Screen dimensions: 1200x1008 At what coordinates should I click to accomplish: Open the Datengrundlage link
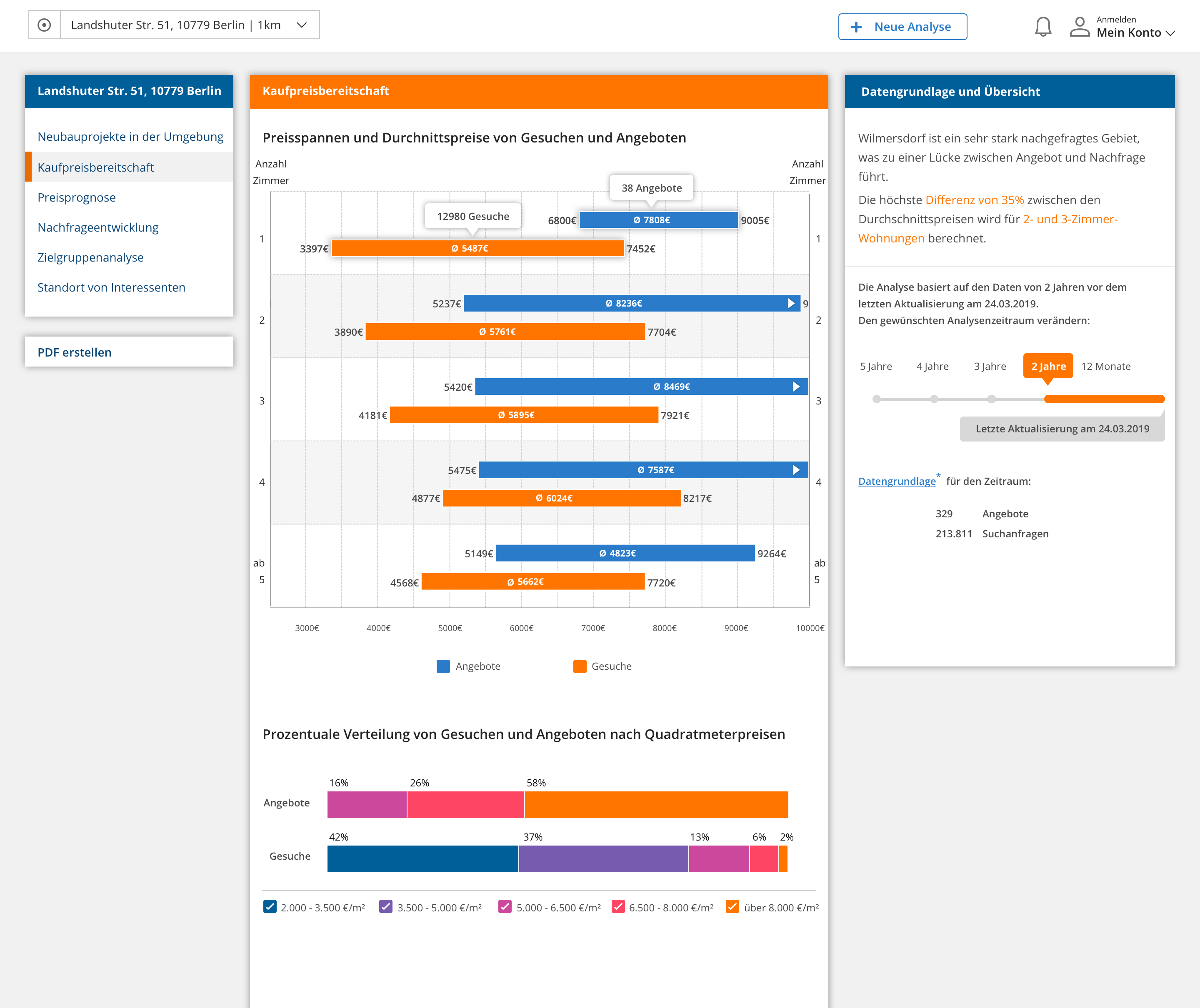[896, 481]
